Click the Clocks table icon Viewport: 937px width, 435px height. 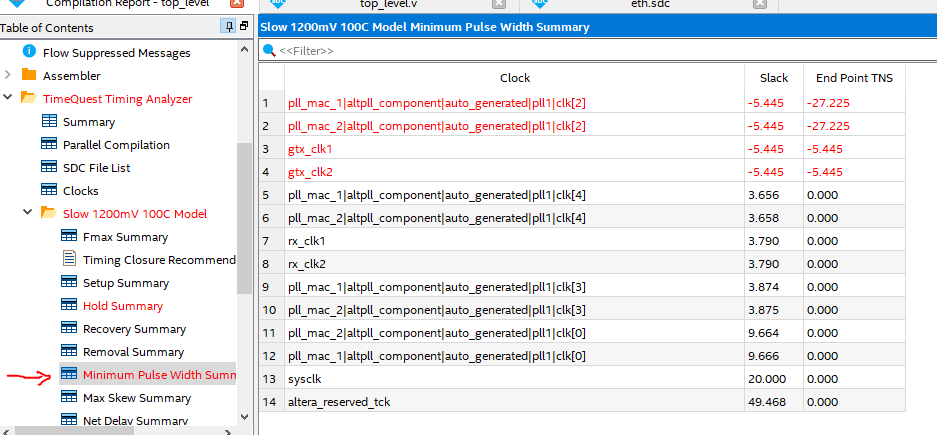(49, 190)
